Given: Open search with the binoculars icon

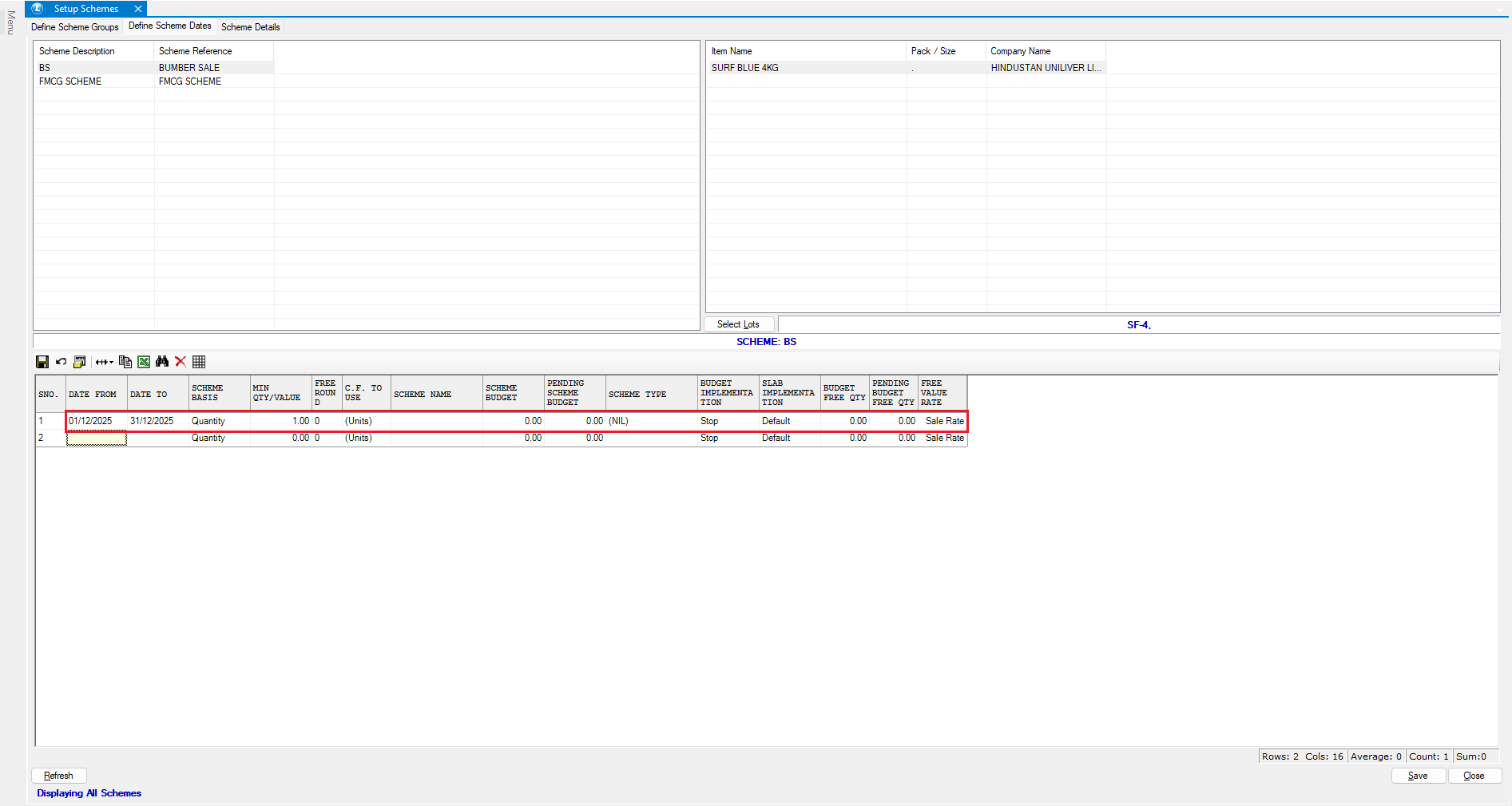Looking at the screenshot, I should pyautogui.click(x=162, y=362).
